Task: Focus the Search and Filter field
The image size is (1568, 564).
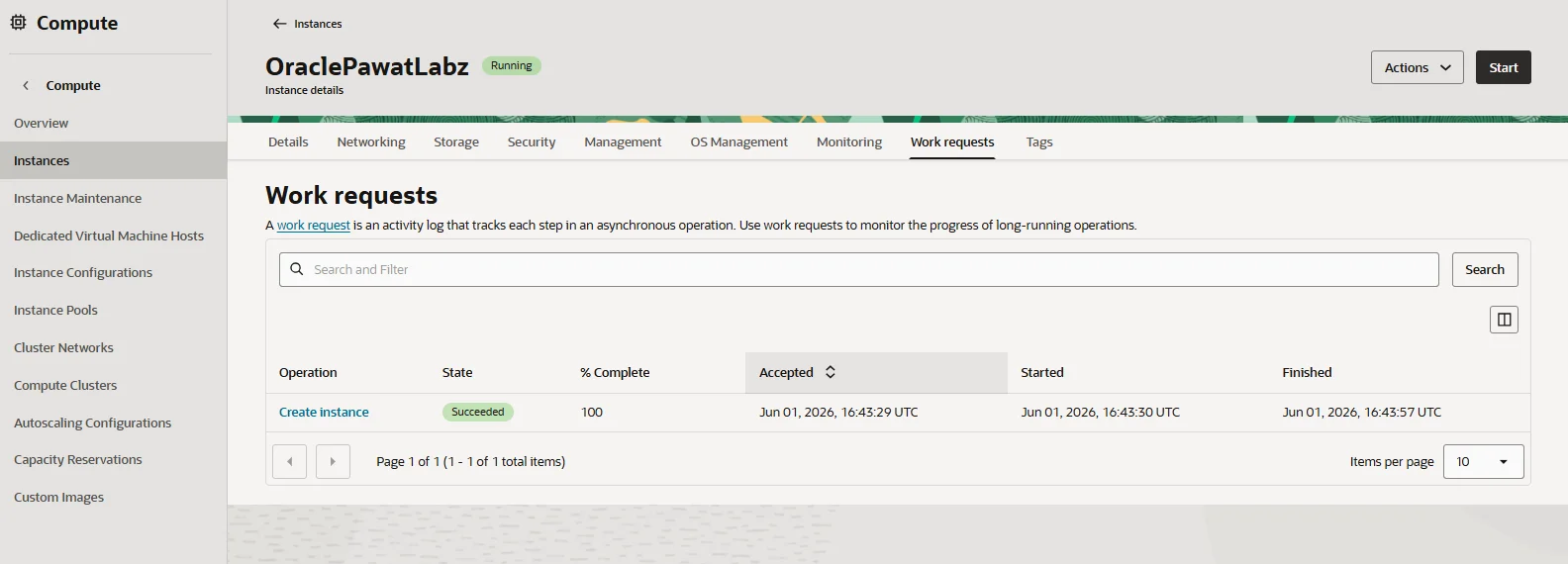Action: pyautogui.click(x=858, y=269)
